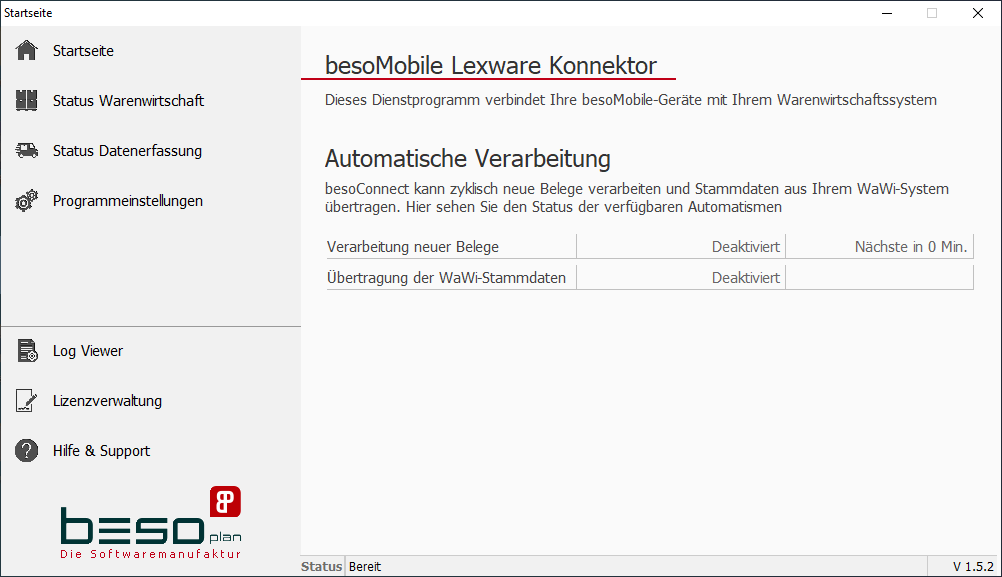
Task: Open the Log Viewer entry
Action: click(88, 351)
